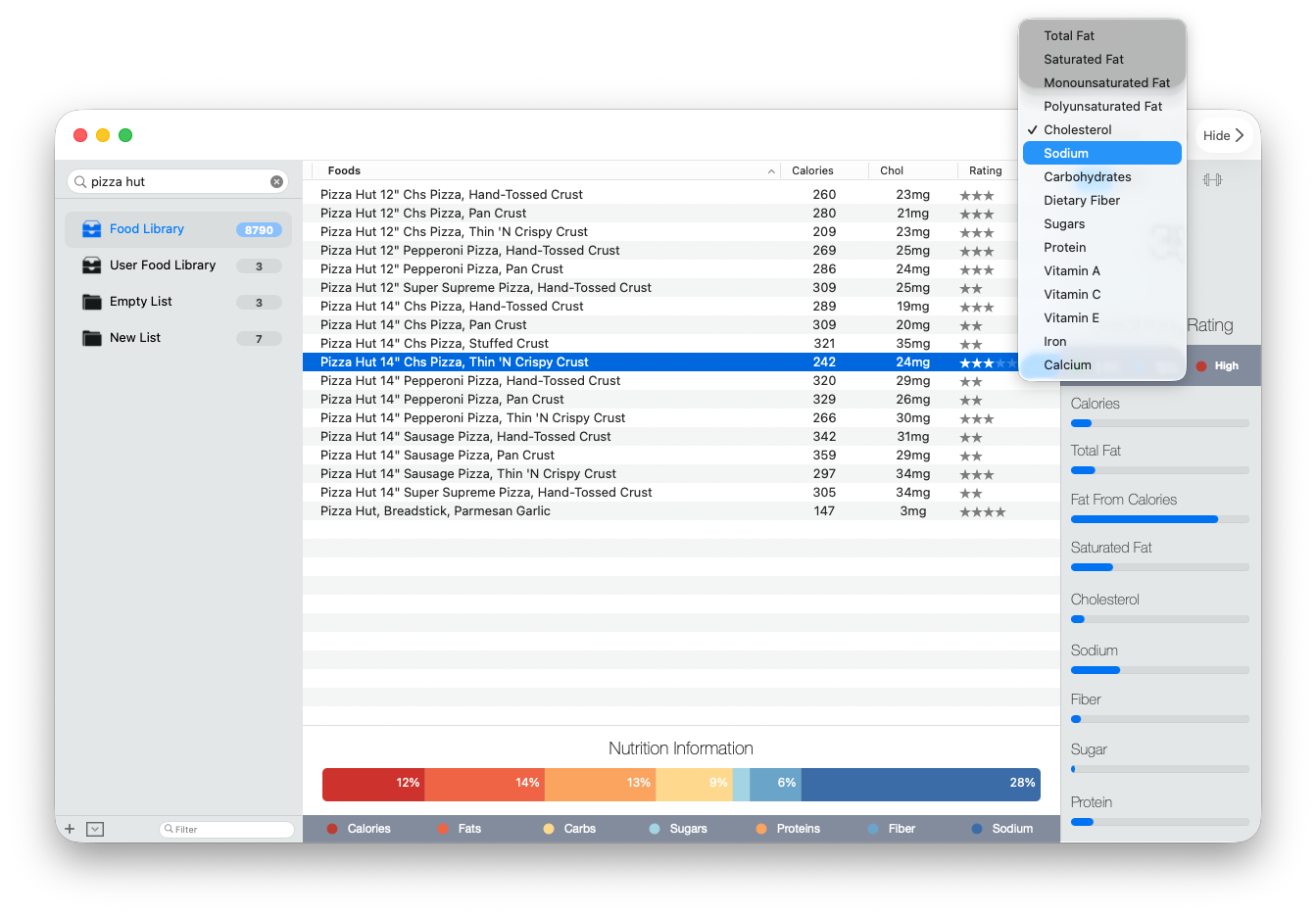Choose Polyunsaturated Fat menu item
The width and height of the screenshot is (1316, 915).
[1102, 106]
